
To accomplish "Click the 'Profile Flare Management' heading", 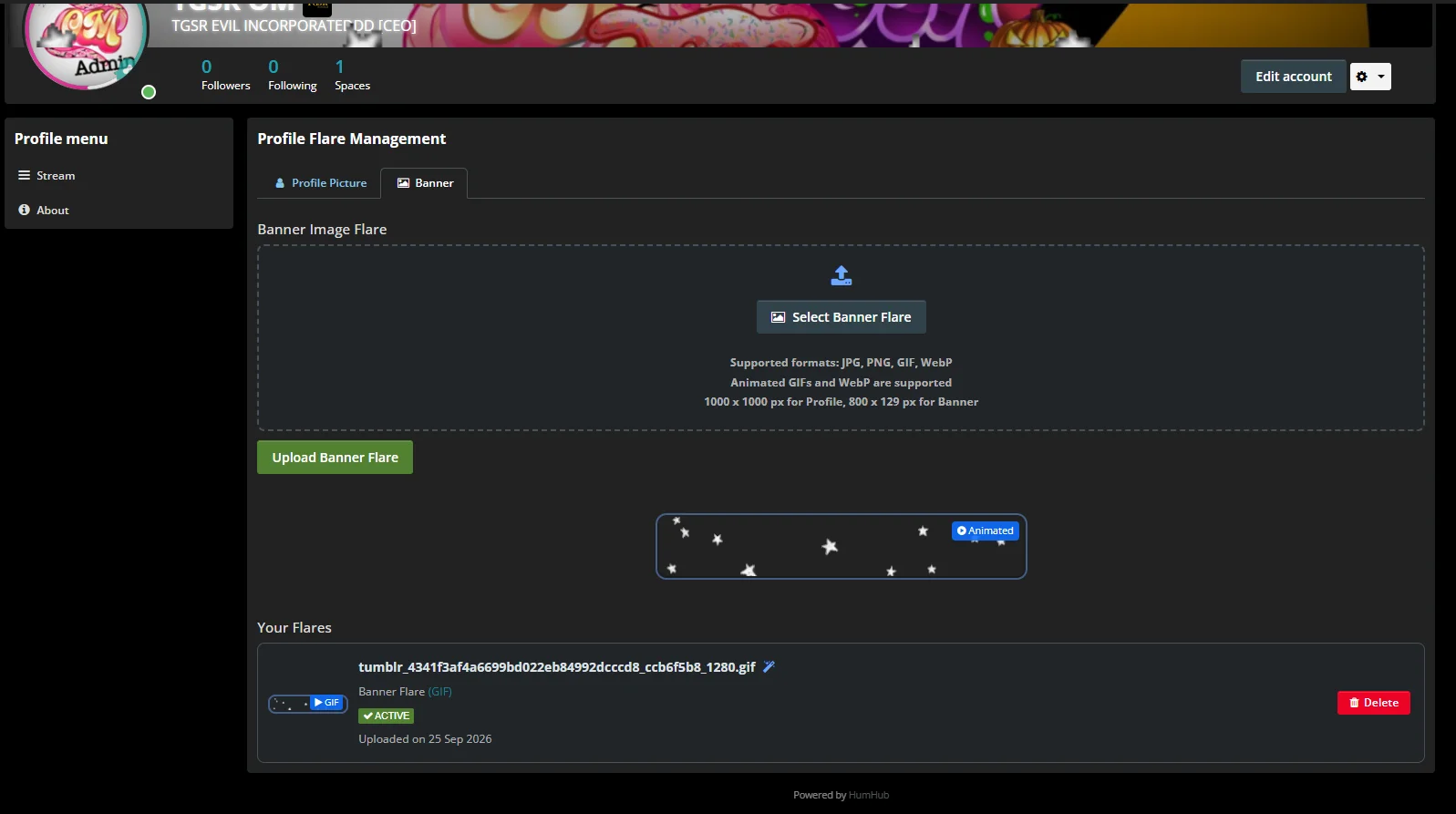I will pyautogui.click(x=352, y=139).
